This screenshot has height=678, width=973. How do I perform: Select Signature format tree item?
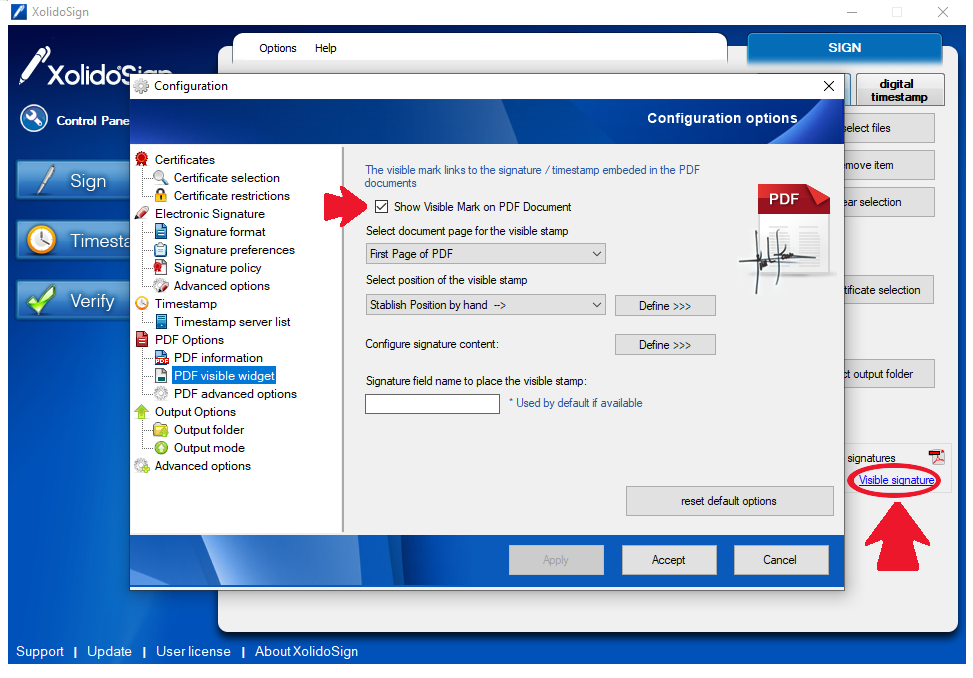pos(220,231)
